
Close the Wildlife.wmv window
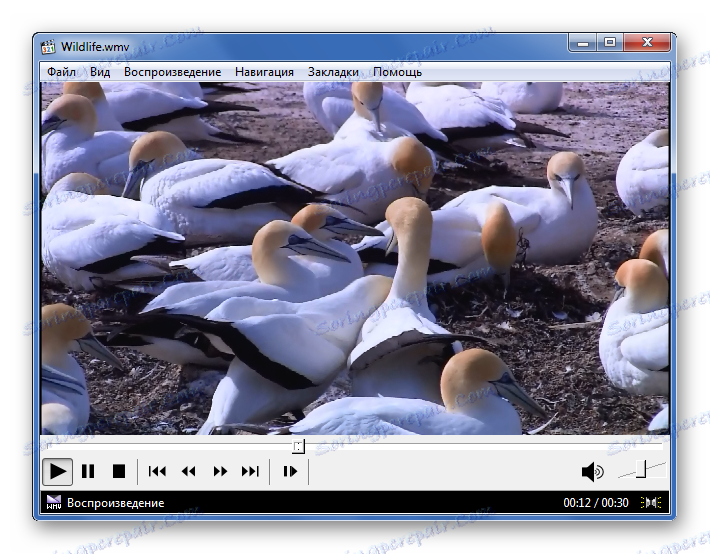click(x=647, y=43)
